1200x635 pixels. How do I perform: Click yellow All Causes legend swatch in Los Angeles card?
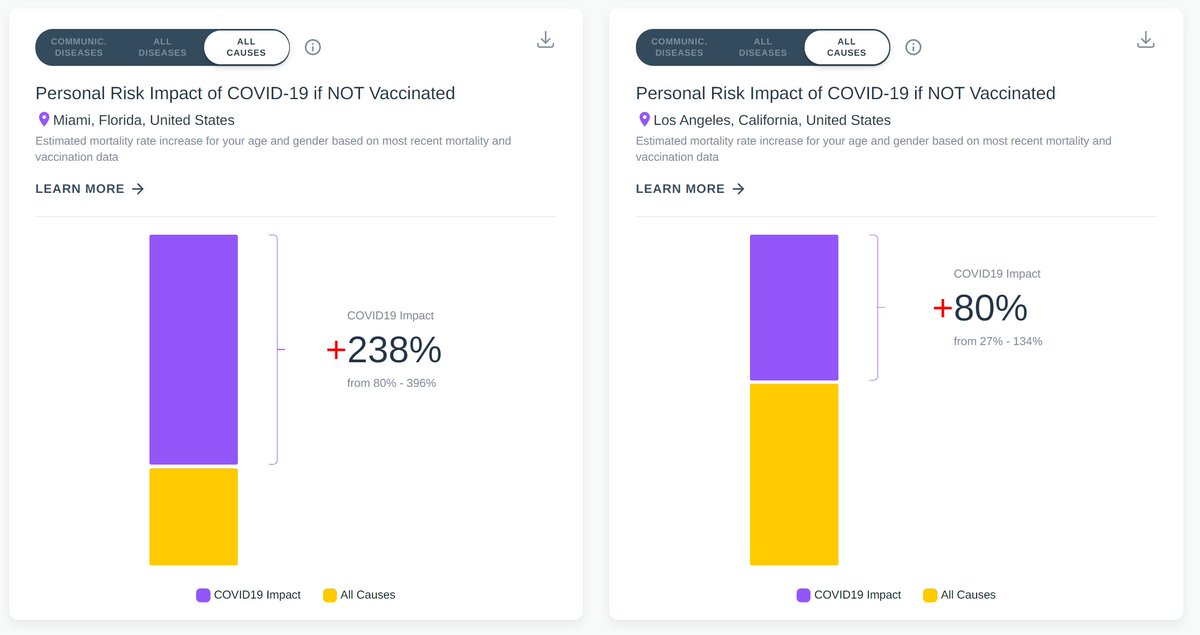[x=930, y=595]
